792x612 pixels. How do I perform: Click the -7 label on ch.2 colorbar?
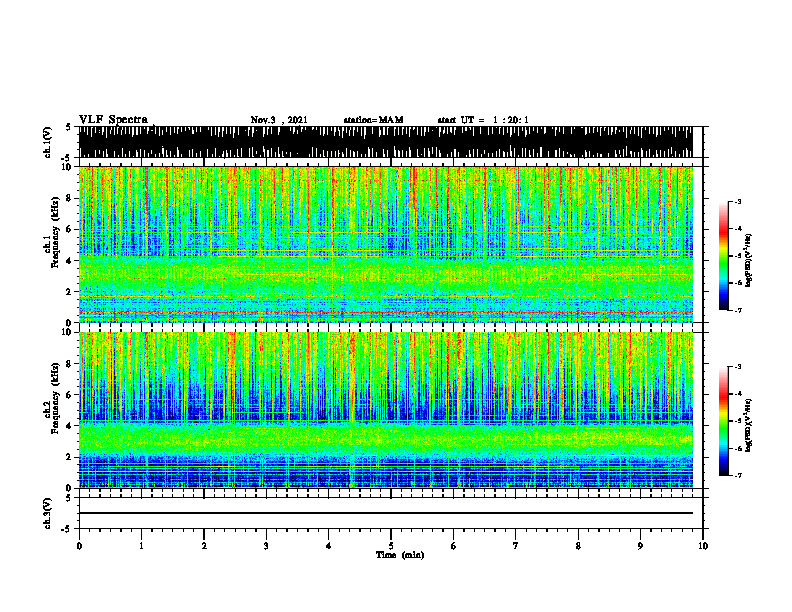pos(738,476)
